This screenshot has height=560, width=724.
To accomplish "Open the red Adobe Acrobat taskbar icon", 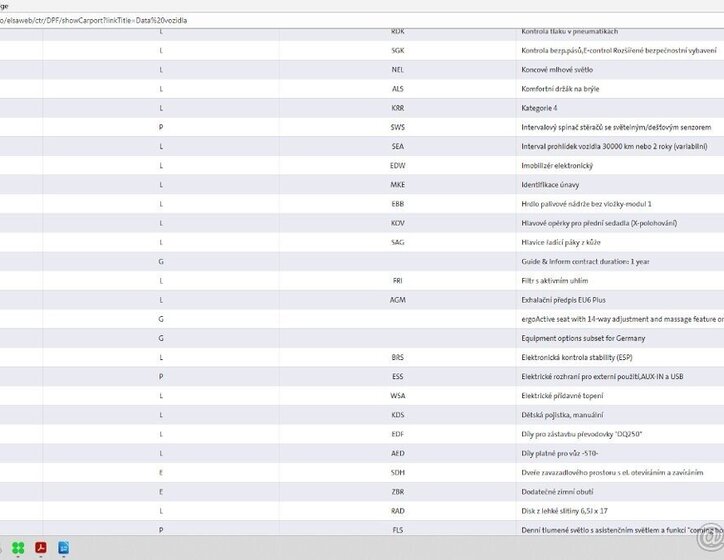I will click(42, 548).
